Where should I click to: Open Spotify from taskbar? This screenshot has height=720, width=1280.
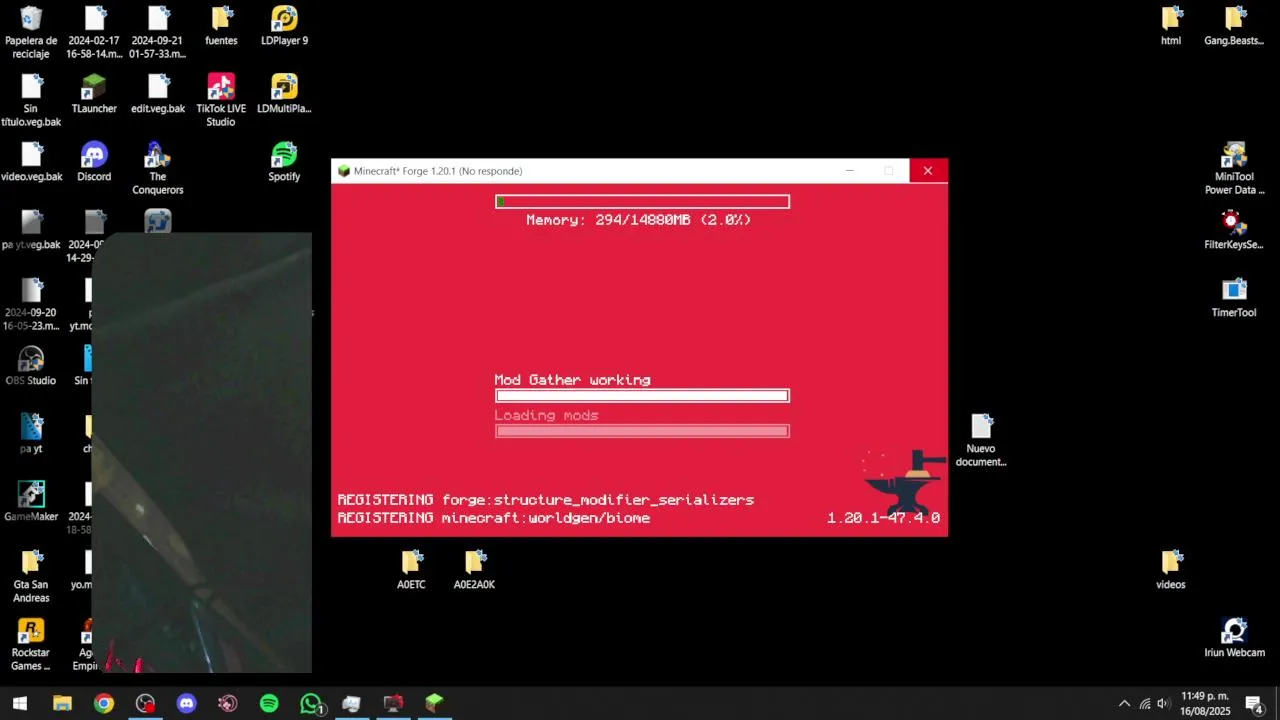click(x=269, y=703)
